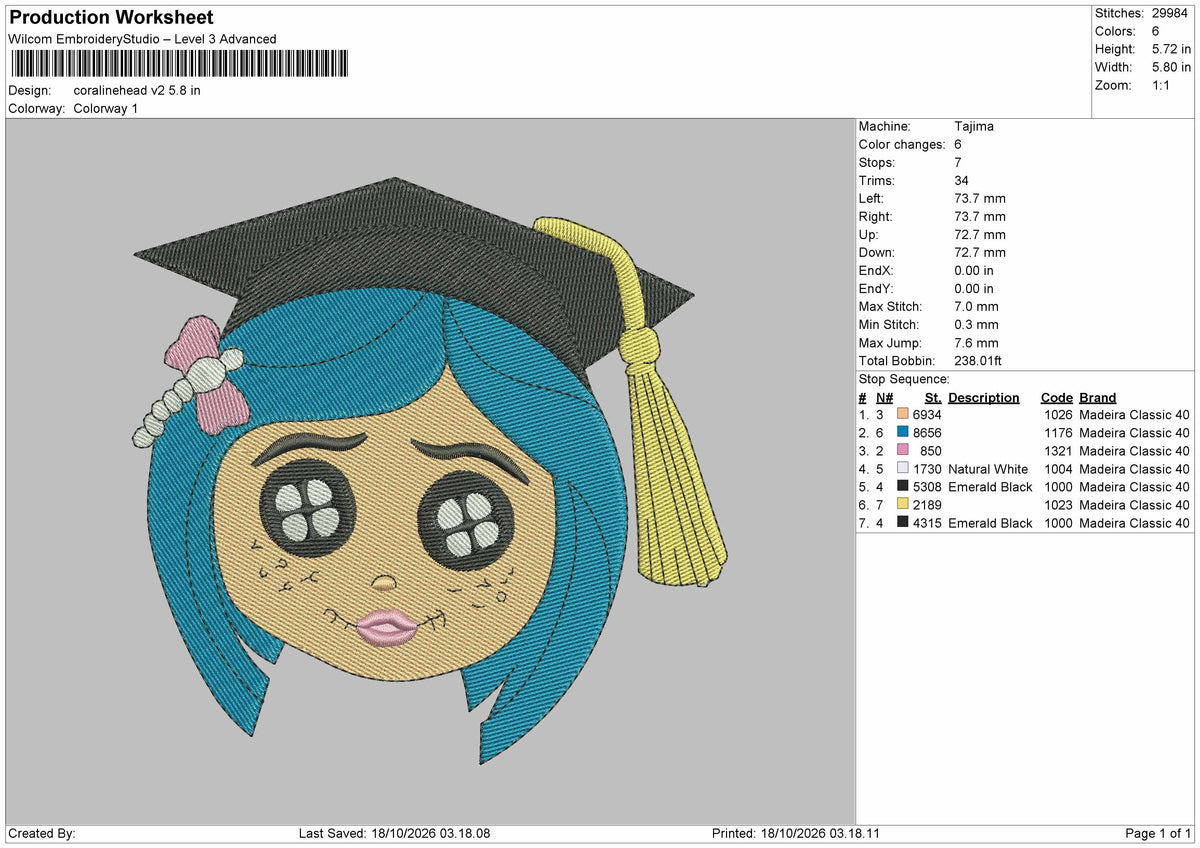Click code 1023 in stop 6 row
The image size is (1200, 848).
pos(1057,505)
